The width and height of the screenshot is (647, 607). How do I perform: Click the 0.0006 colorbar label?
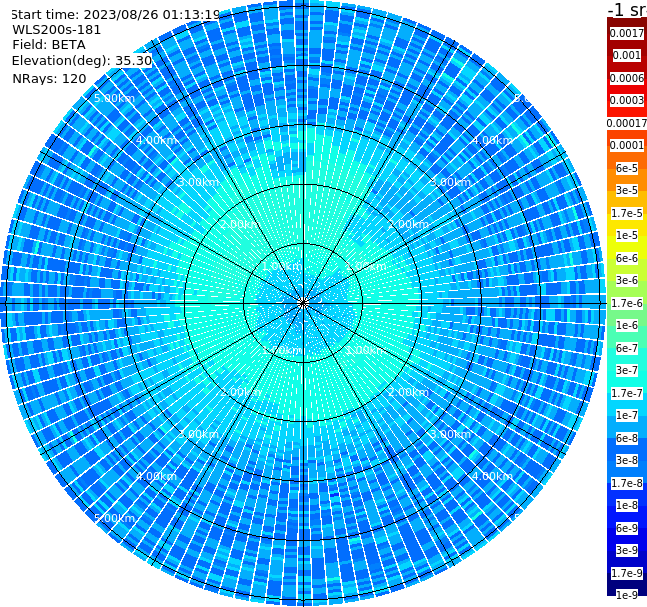click(x=627, y=78)
